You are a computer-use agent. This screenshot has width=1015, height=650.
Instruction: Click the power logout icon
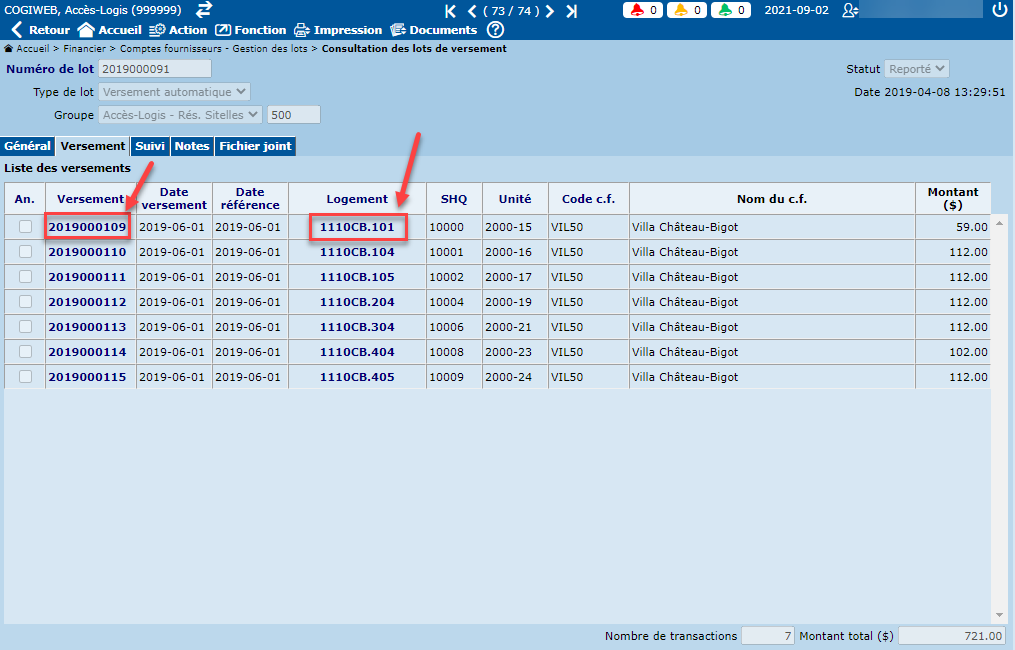(999, 10)
